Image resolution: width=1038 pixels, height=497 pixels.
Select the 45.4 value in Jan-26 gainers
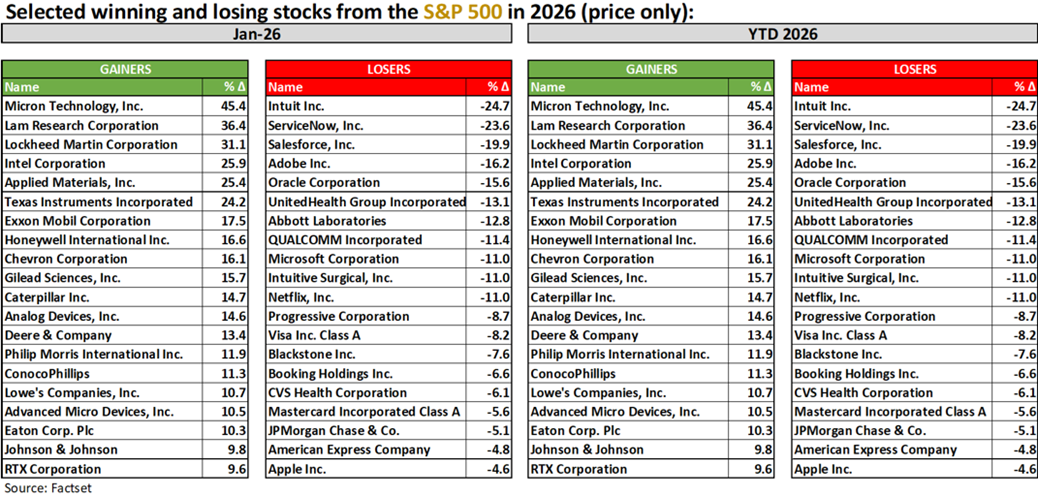tap(233, 106)
